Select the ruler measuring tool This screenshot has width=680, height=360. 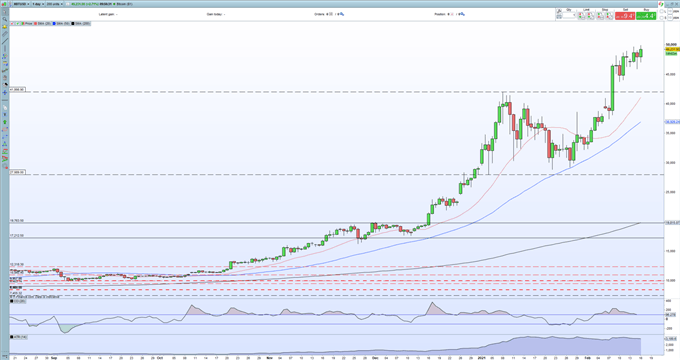click(5, 34)
